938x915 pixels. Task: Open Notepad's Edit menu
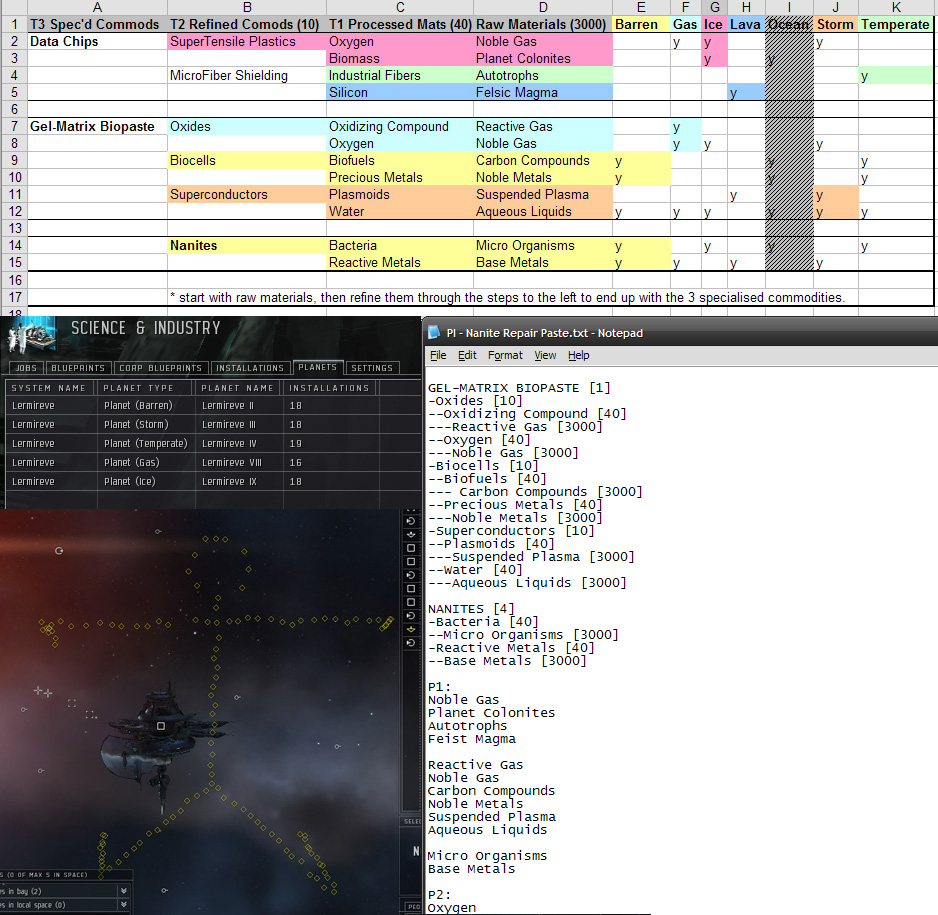[x=467, y=355]
